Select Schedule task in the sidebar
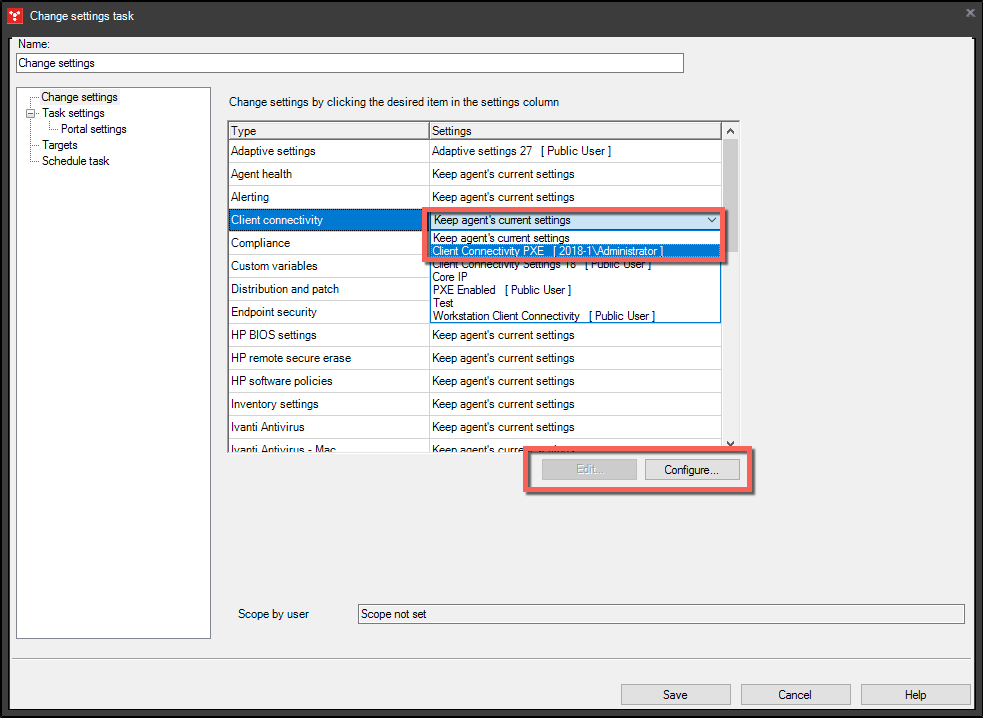The height and width of the screenshot is (718, 983). click(x=75, y=160)
